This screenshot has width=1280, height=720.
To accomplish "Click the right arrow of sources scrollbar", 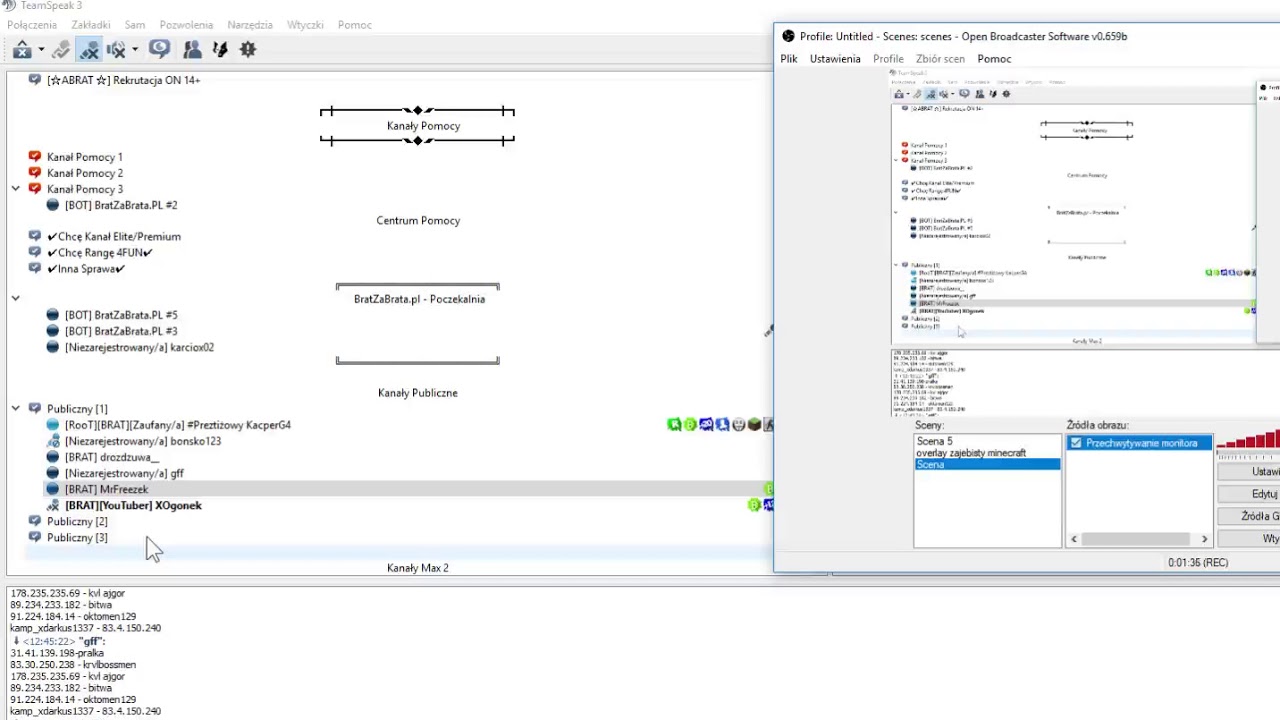I will coord(1204,539).
